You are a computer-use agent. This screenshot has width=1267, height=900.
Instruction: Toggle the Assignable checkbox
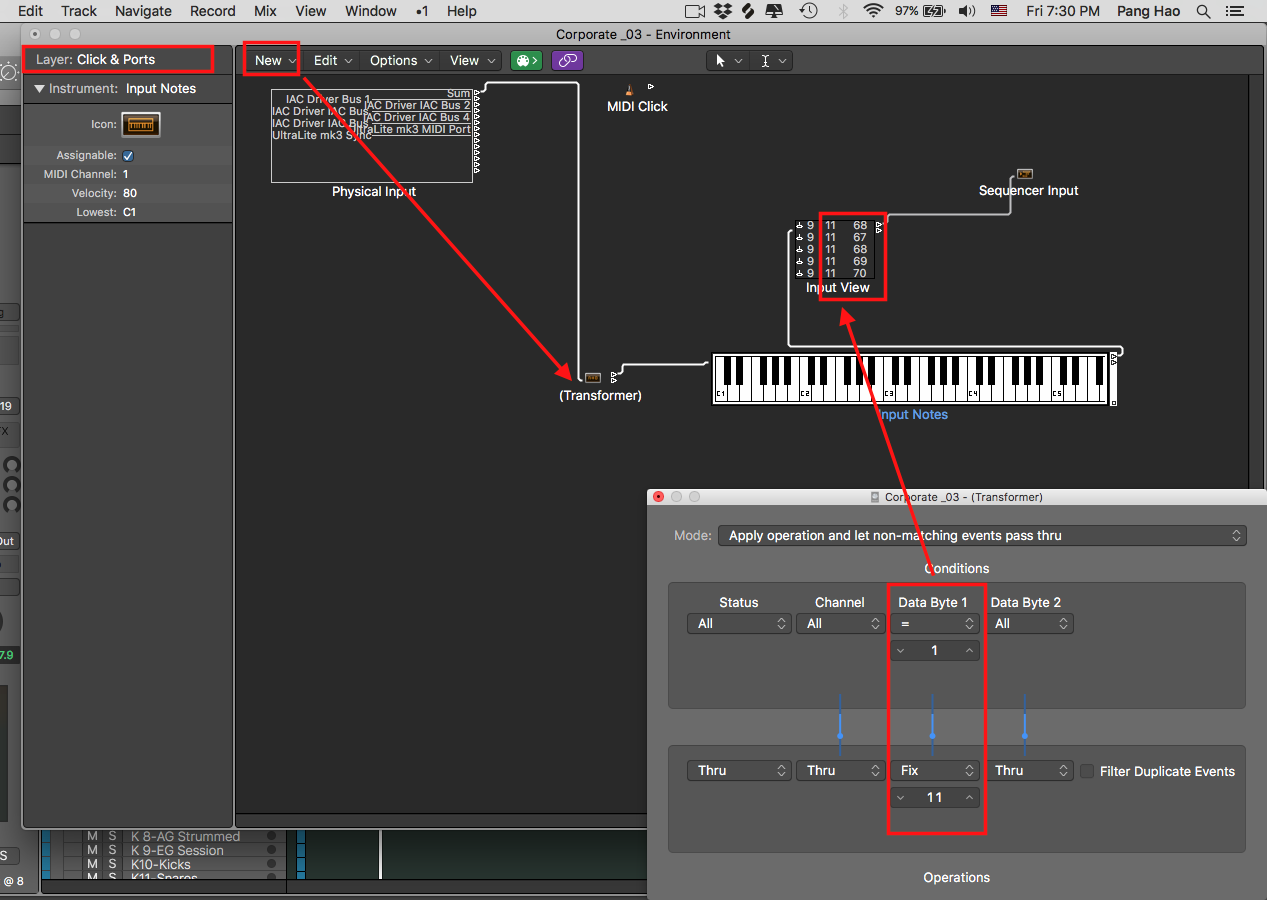click(128, 156)
